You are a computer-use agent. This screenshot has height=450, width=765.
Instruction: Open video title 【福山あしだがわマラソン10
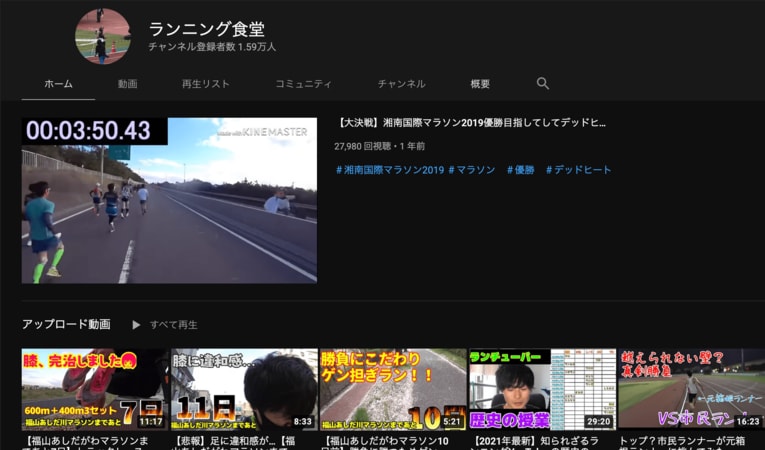point(385,442)
